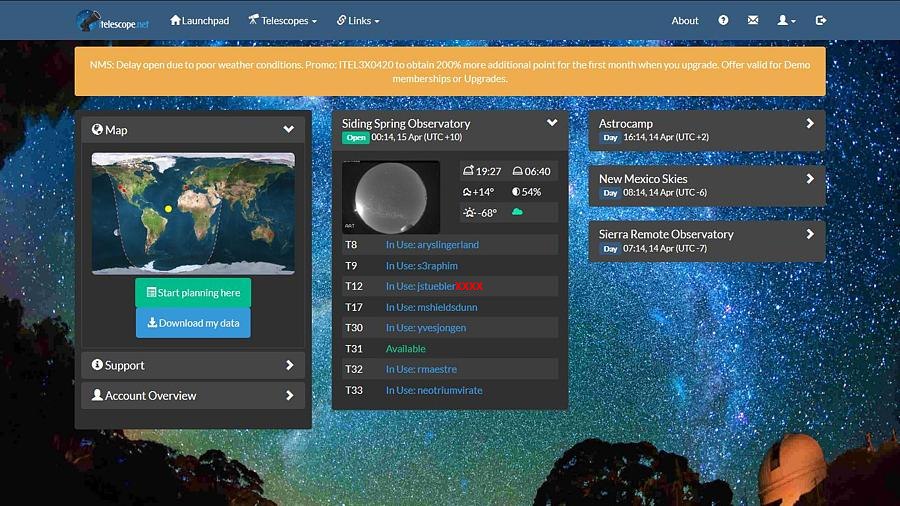Expand the Support panel
This screenshot has height=506, width=900.
pyautogui.click(x=289, y=365)
